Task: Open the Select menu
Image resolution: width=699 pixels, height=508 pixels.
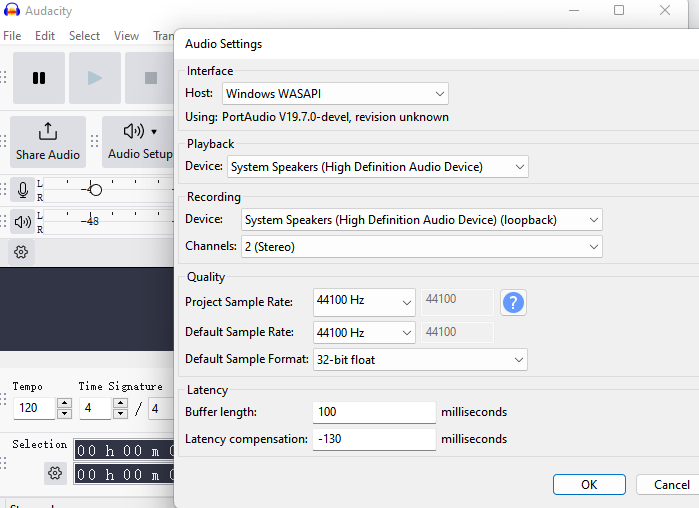Action: point(84,36)
